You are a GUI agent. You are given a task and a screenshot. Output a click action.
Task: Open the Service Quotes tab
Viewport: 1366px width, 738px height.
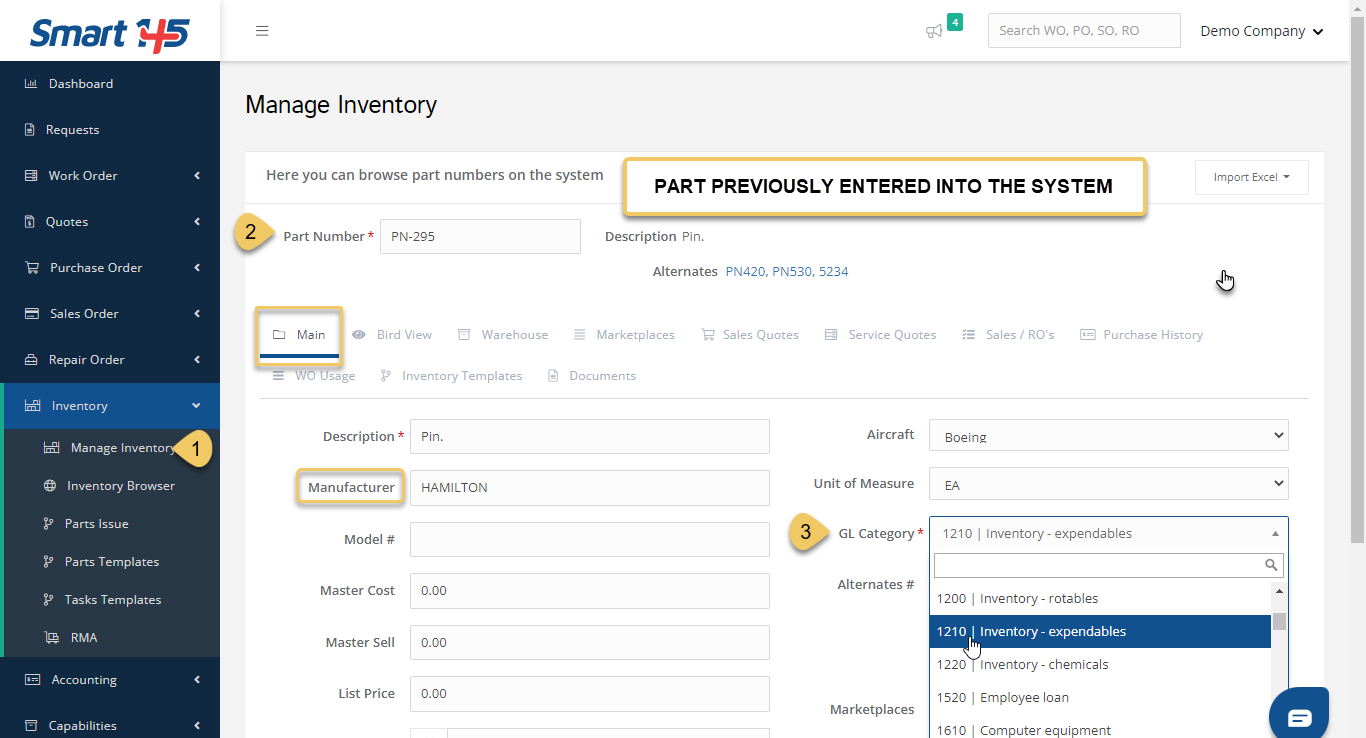point(880,335)
